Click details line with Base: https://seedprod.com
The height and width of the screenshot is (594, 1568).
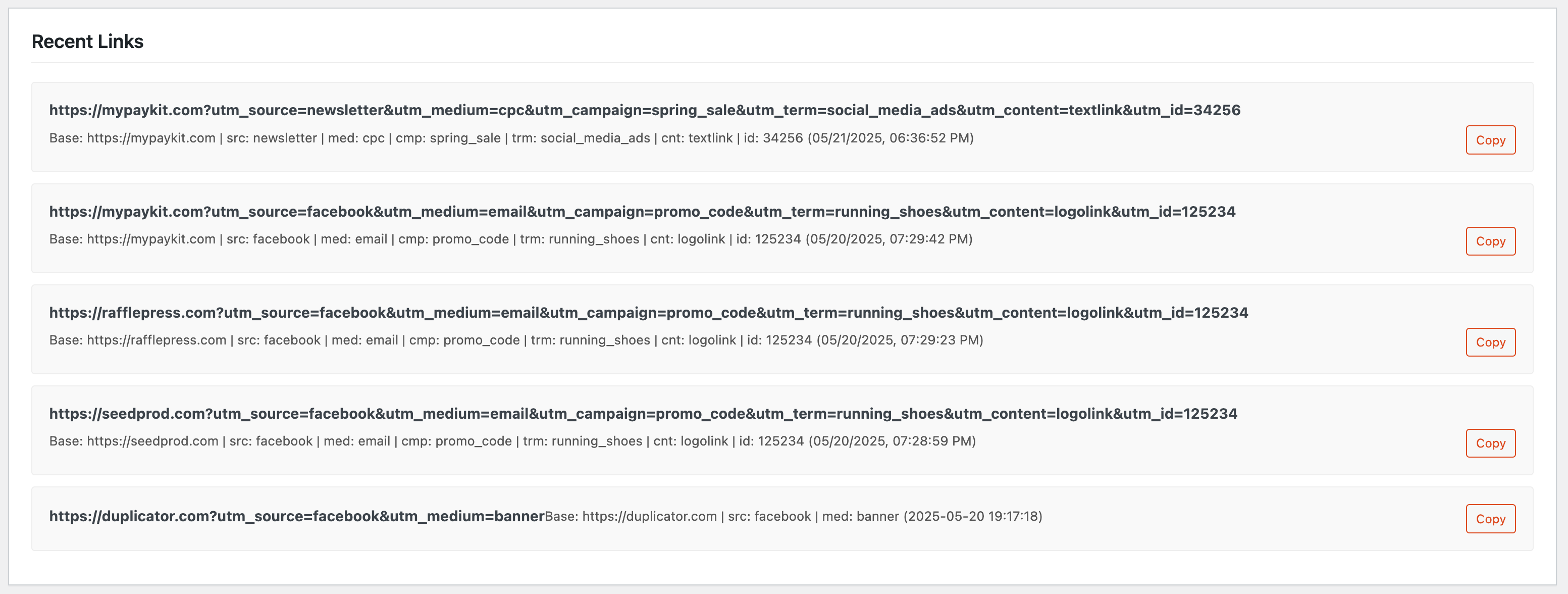click(512, 441)
